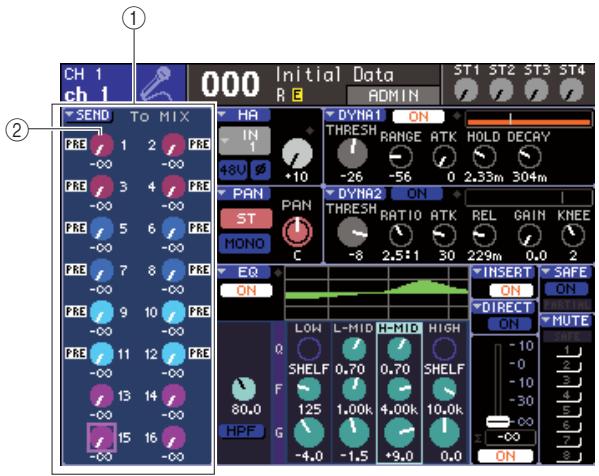
Task: Select the highlighted MIX 15 send knob
Action: 102,437
